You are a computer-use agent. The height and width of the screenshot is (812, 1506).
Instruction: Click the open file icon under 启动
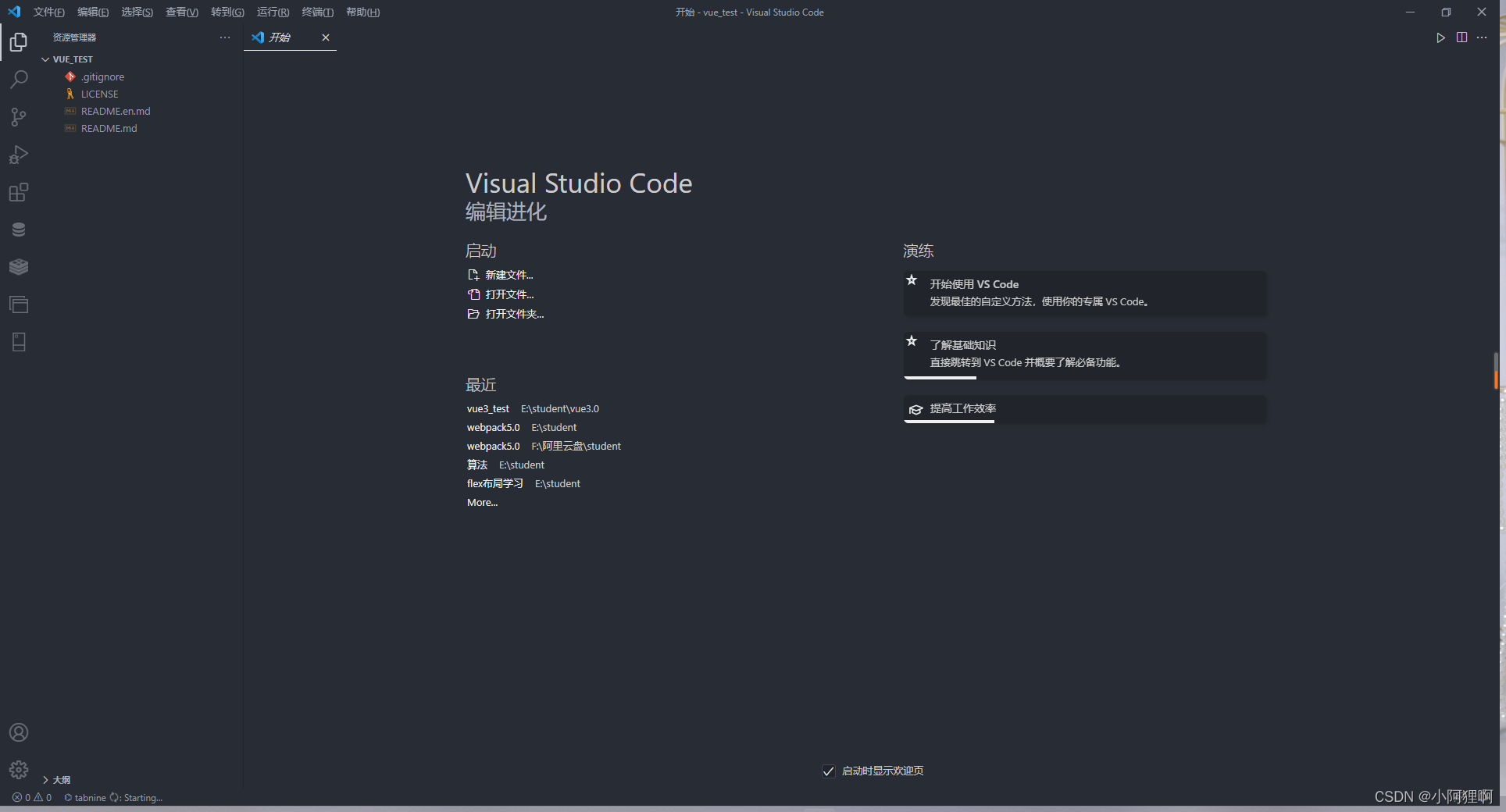473,294
